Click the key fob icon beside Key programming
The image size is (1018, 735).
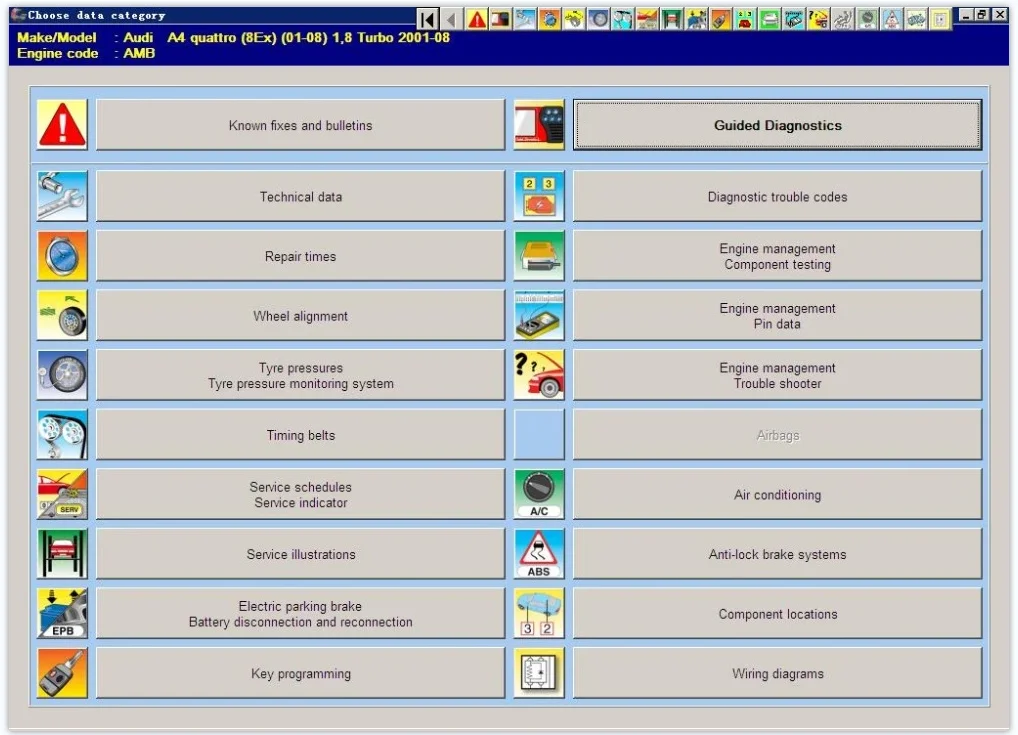pyautogui.click(x=62, y=673)
